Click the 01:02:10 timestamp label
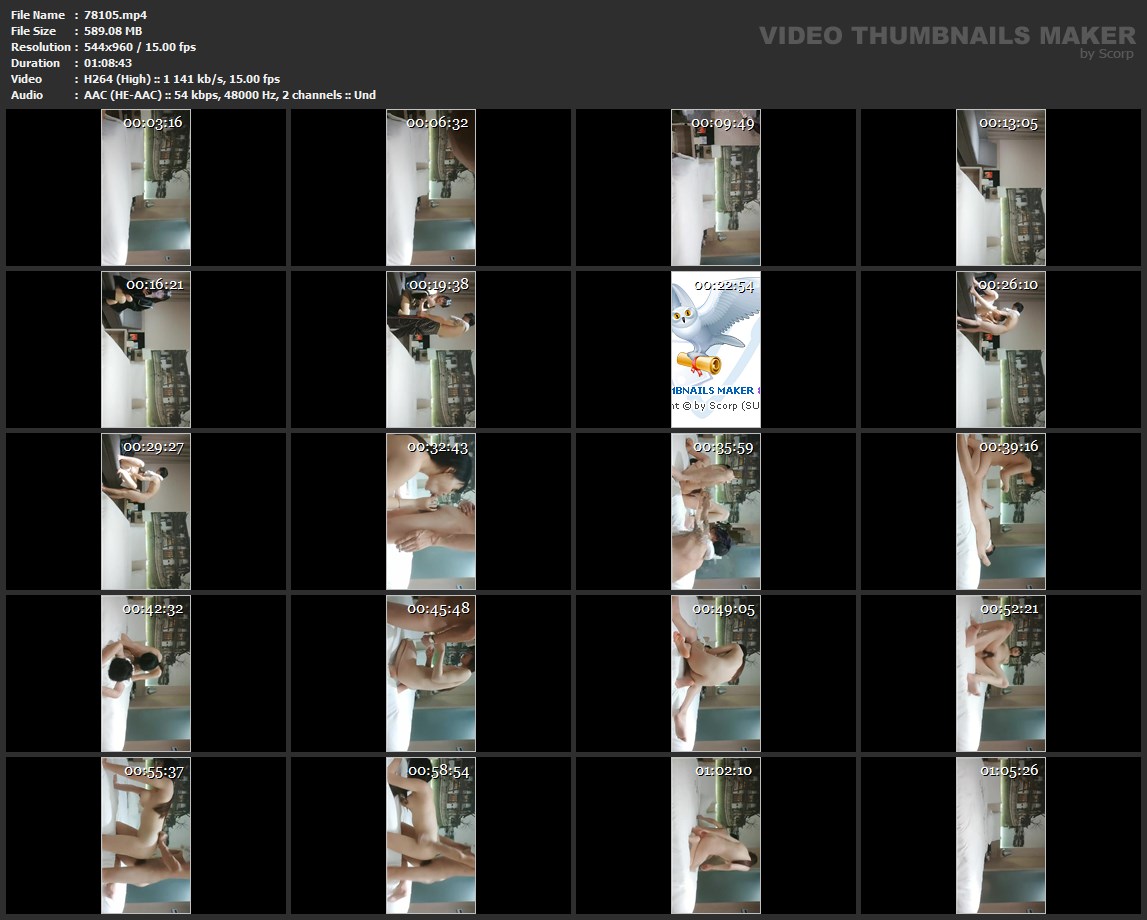The height and width of the screenshot is (920, 1147). (x=724, y=771)
